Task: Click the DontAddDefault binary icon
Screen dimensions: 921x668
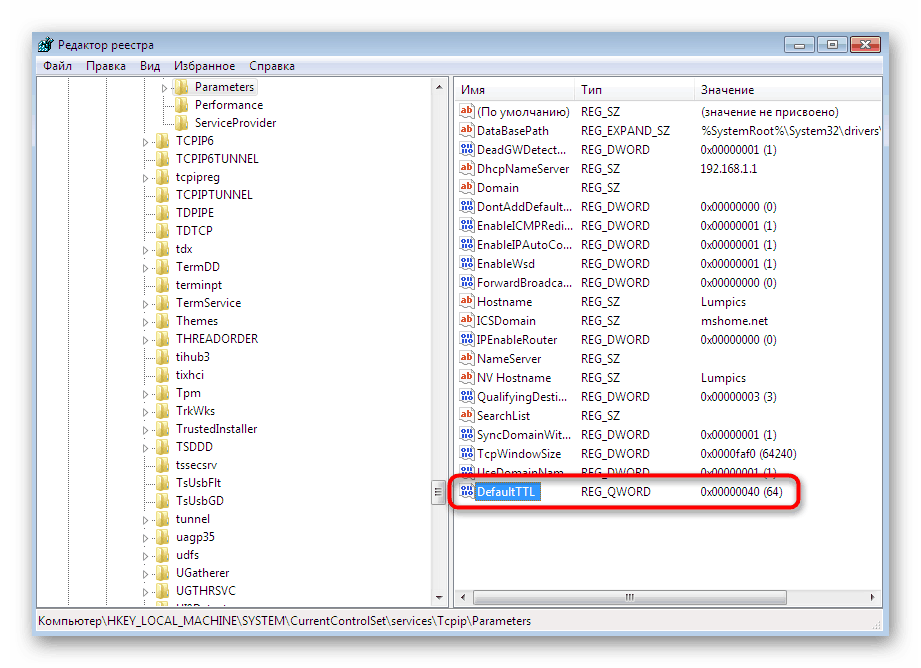Action: coord(466,206)
